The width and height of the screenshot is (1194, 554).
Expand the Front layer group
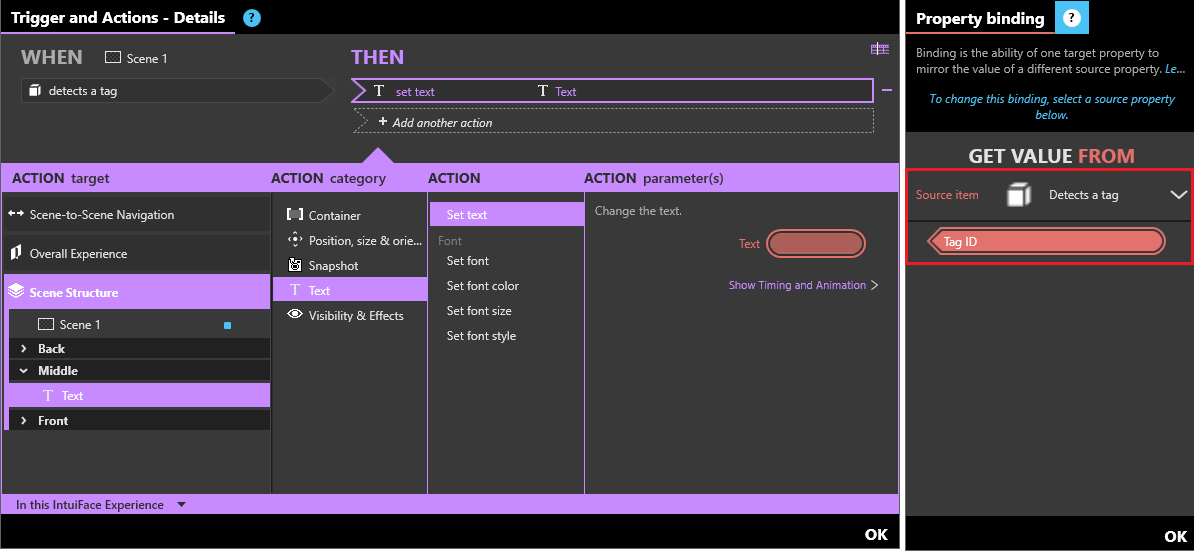coord(24,421)
